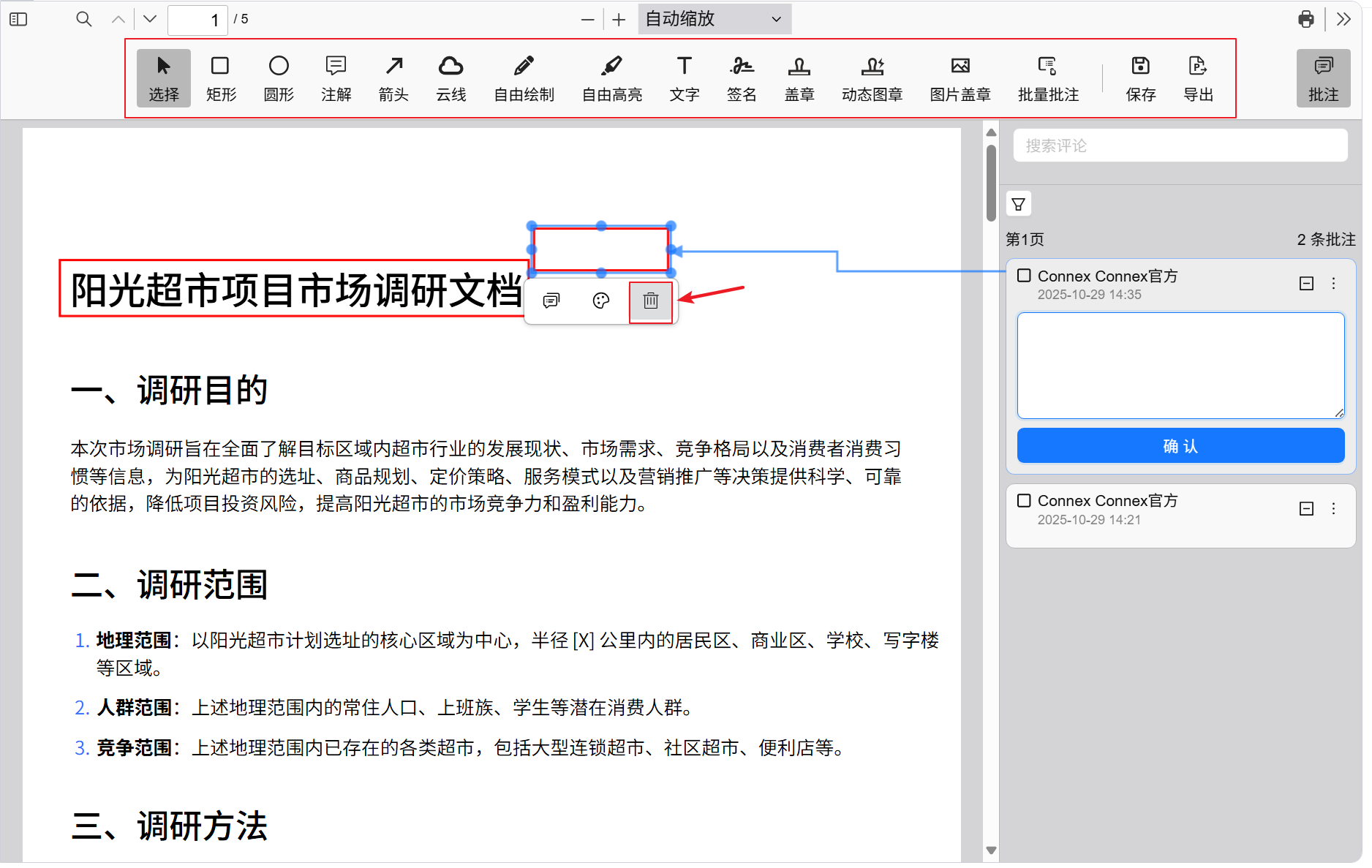Image resolution: width=1372 pixels, height=868 pixels.
Task: Click the Export (导出) button
Action: tap(1197, 78)
